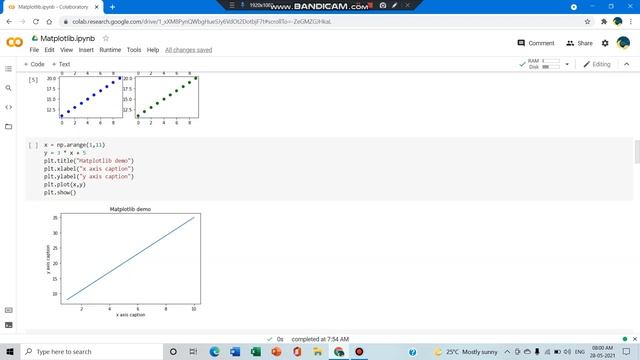
Task: Open the Chrome menu three dots
Action: click(631, 22)
